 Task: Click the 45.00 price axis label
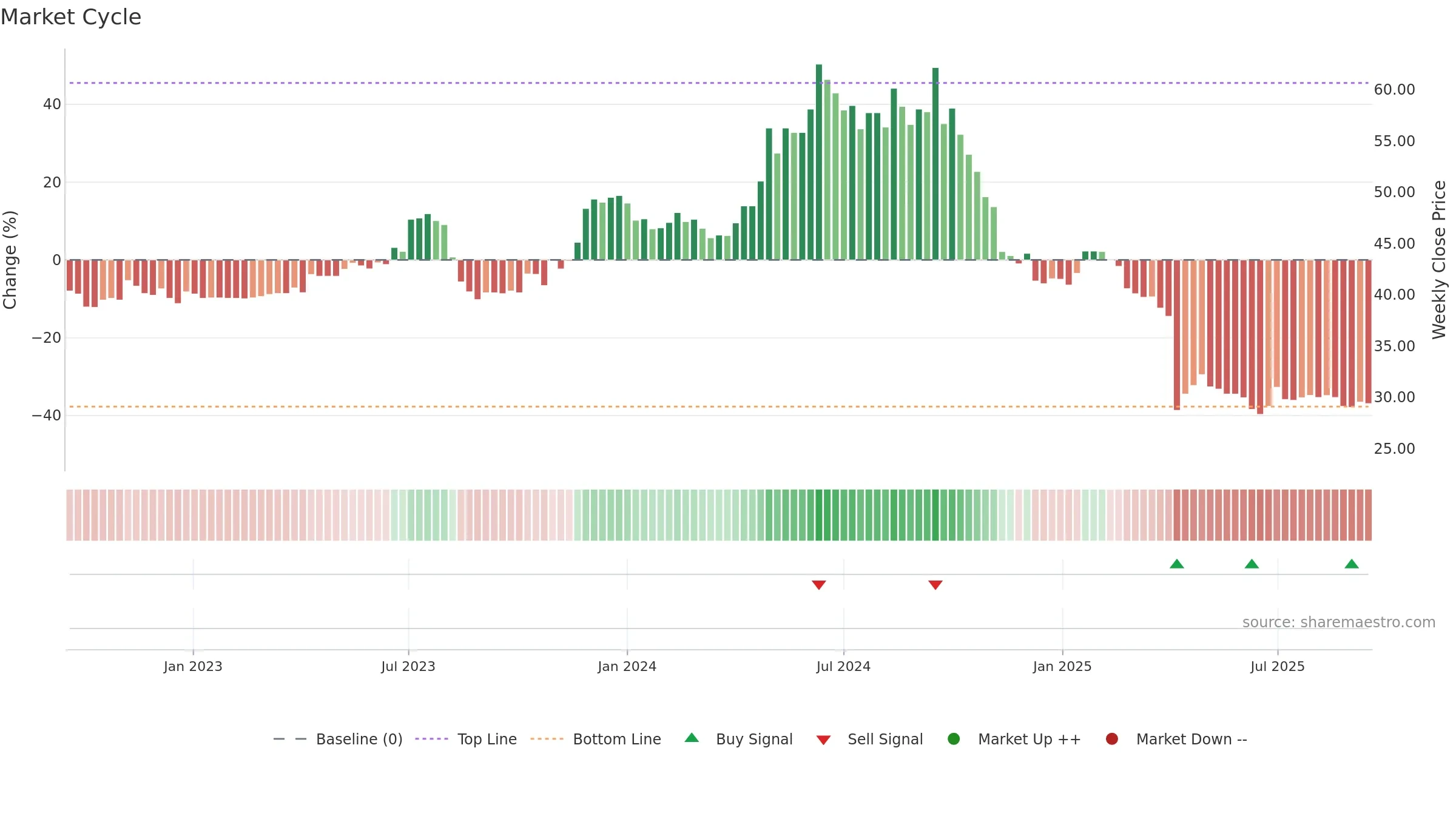[1394, 243]
